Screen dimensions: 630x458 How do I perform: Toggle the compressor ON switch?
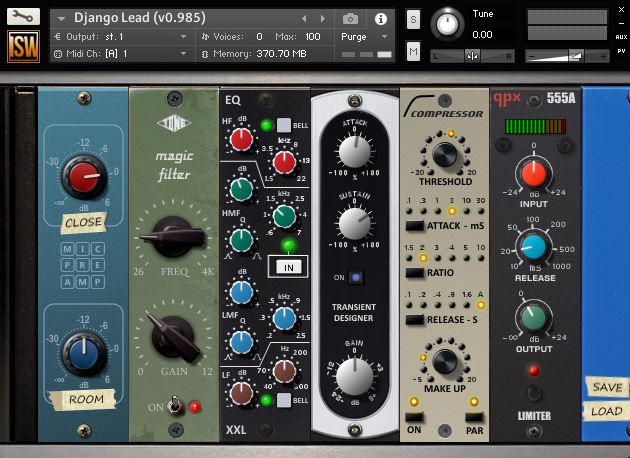pos(414,417)
